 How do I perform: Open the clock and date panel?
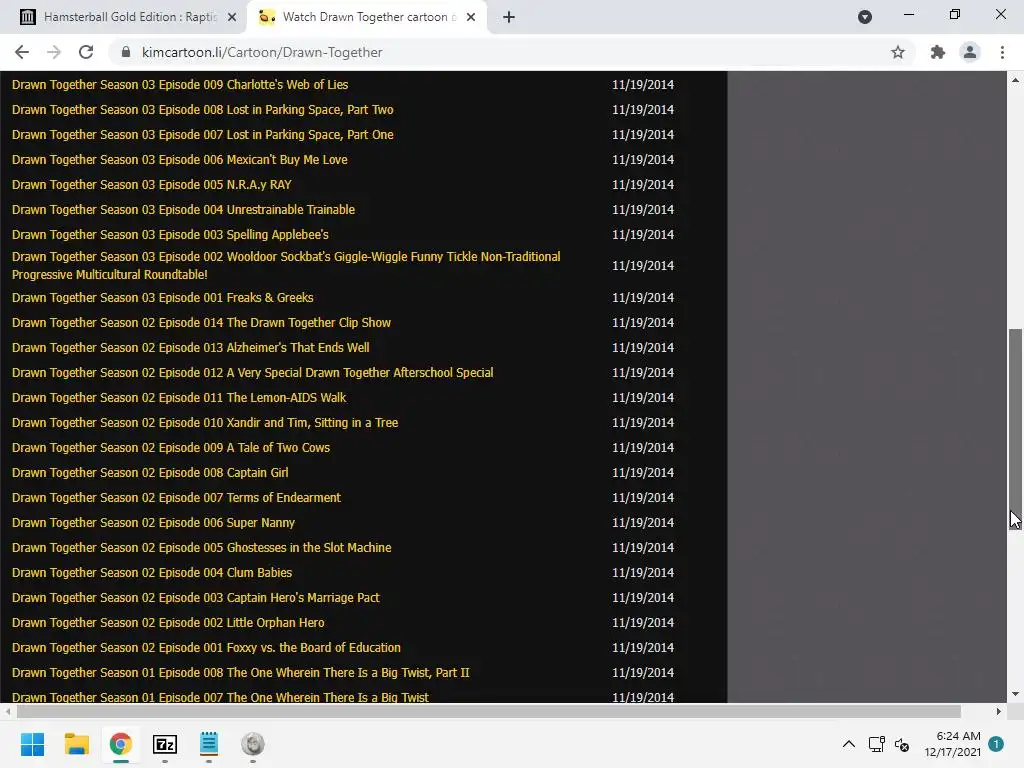952,744
